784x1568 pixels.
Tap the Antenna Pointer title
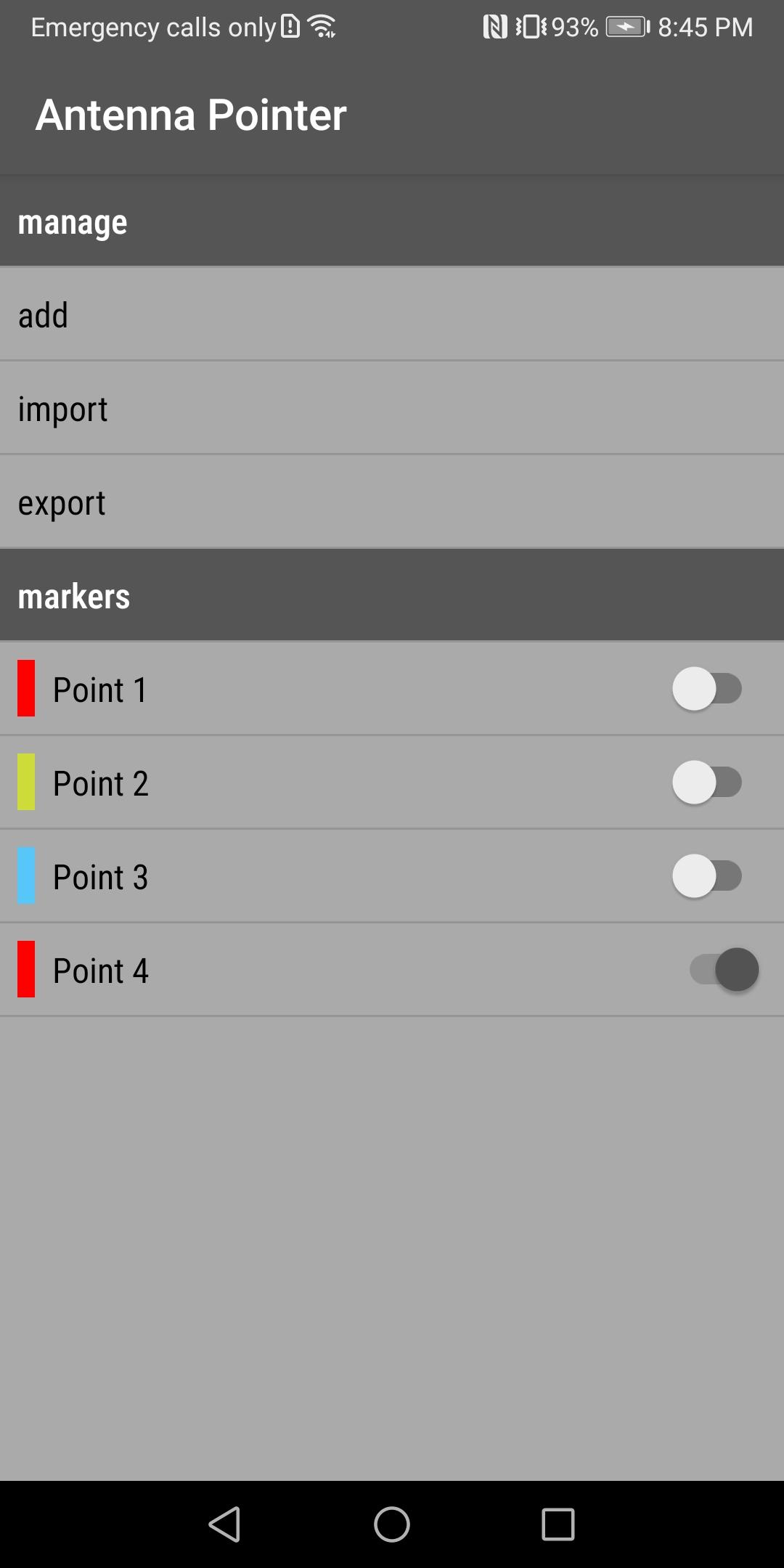[191, 115]
